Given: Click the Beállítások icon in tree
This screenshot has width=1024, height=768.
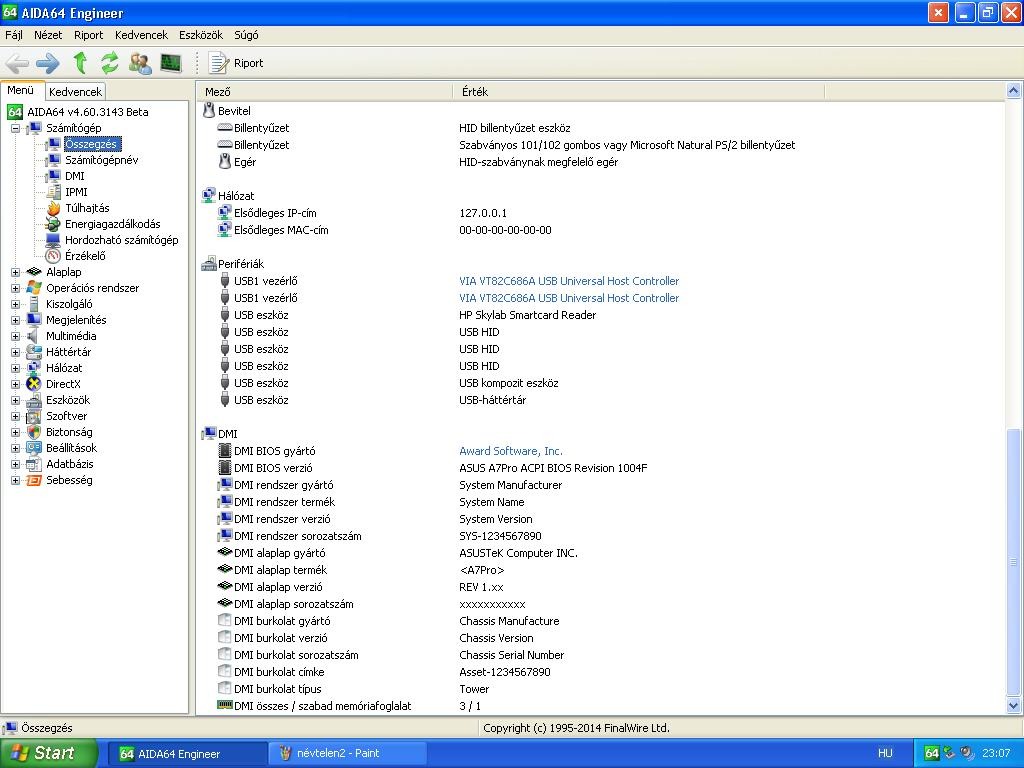Looking at the screenshot, I should (x=34, y=448).
